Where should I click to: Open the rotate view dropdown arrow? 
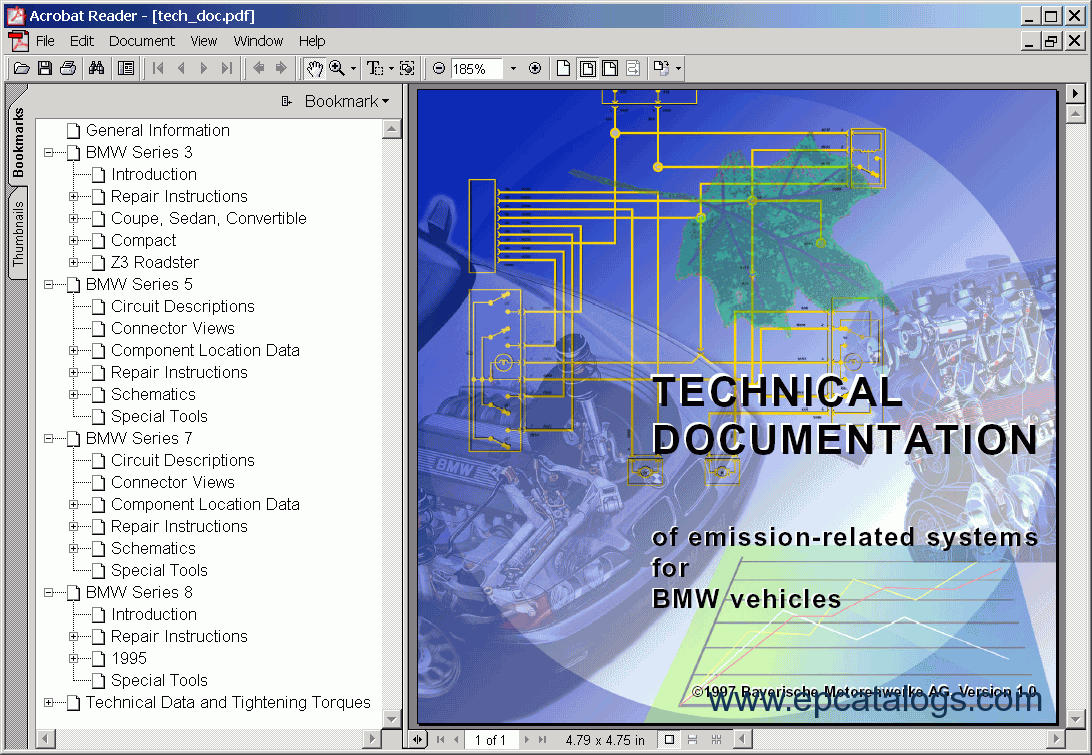coord(678,68)
